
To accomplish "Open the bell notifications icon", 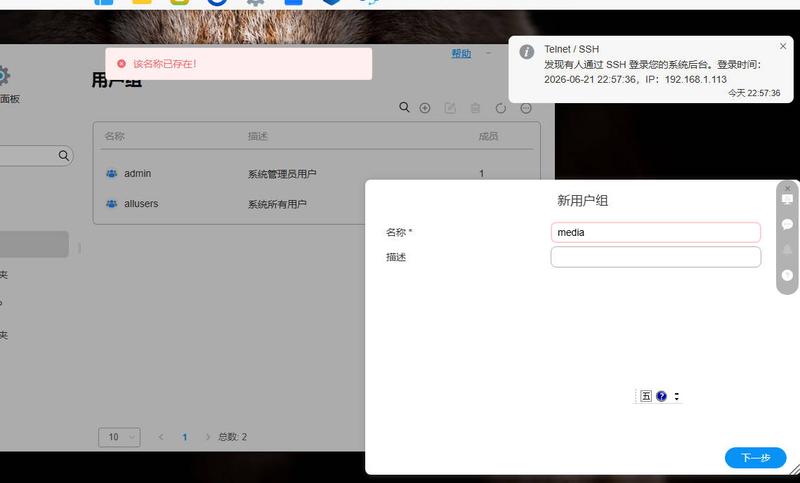I will click(787, 249).
